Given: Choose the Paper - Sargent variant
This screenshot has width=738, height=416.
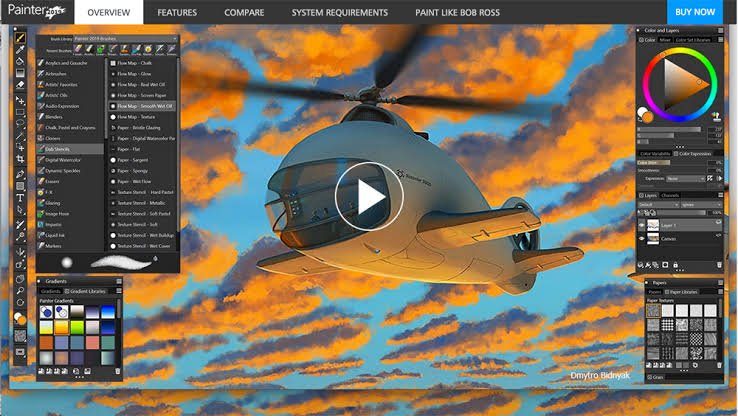Looking at the screenshot, I should 142,160.
